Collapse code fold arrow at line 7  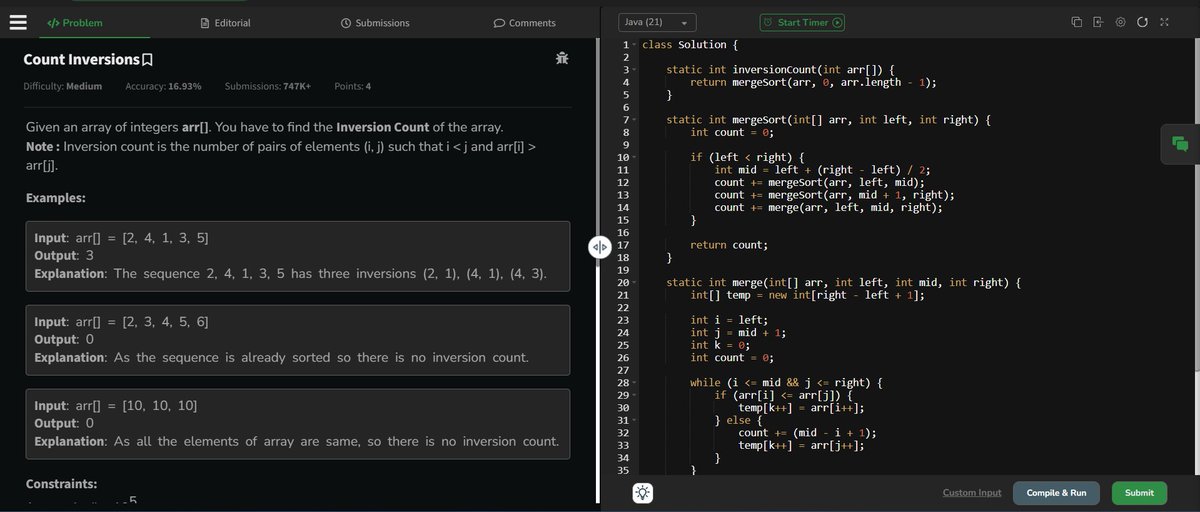point(633,120)
